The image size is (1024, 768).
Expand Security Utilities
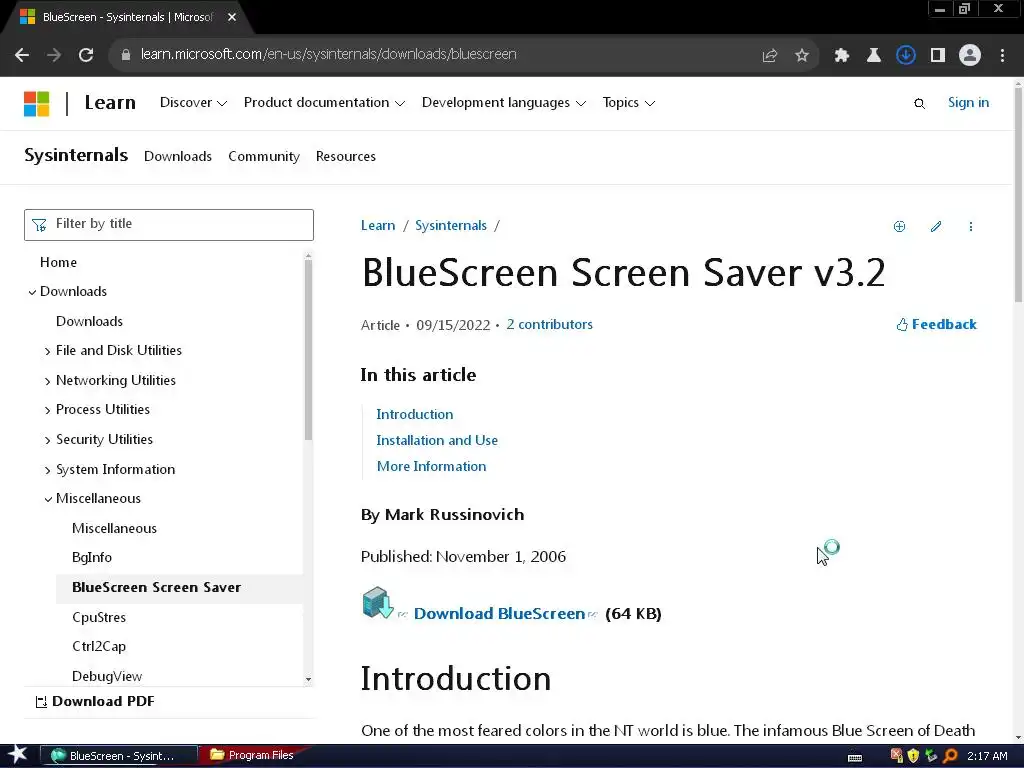[48, 440]
